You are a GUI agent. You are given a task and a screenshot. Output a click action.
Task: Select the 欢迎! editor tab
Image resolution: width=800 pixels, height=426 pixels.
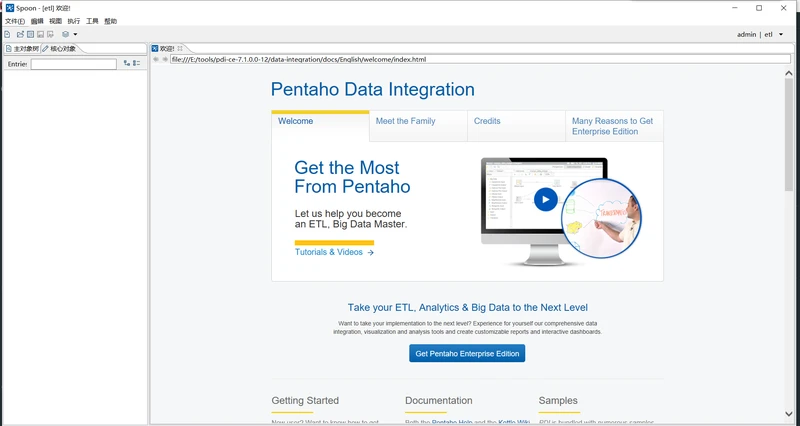click(167, 48)
